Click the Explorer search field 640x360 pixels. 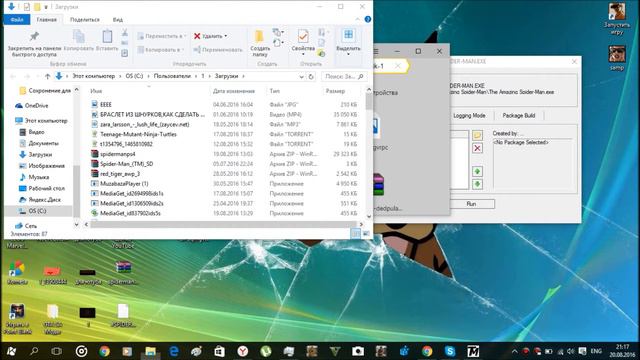[x=344, y=76]
